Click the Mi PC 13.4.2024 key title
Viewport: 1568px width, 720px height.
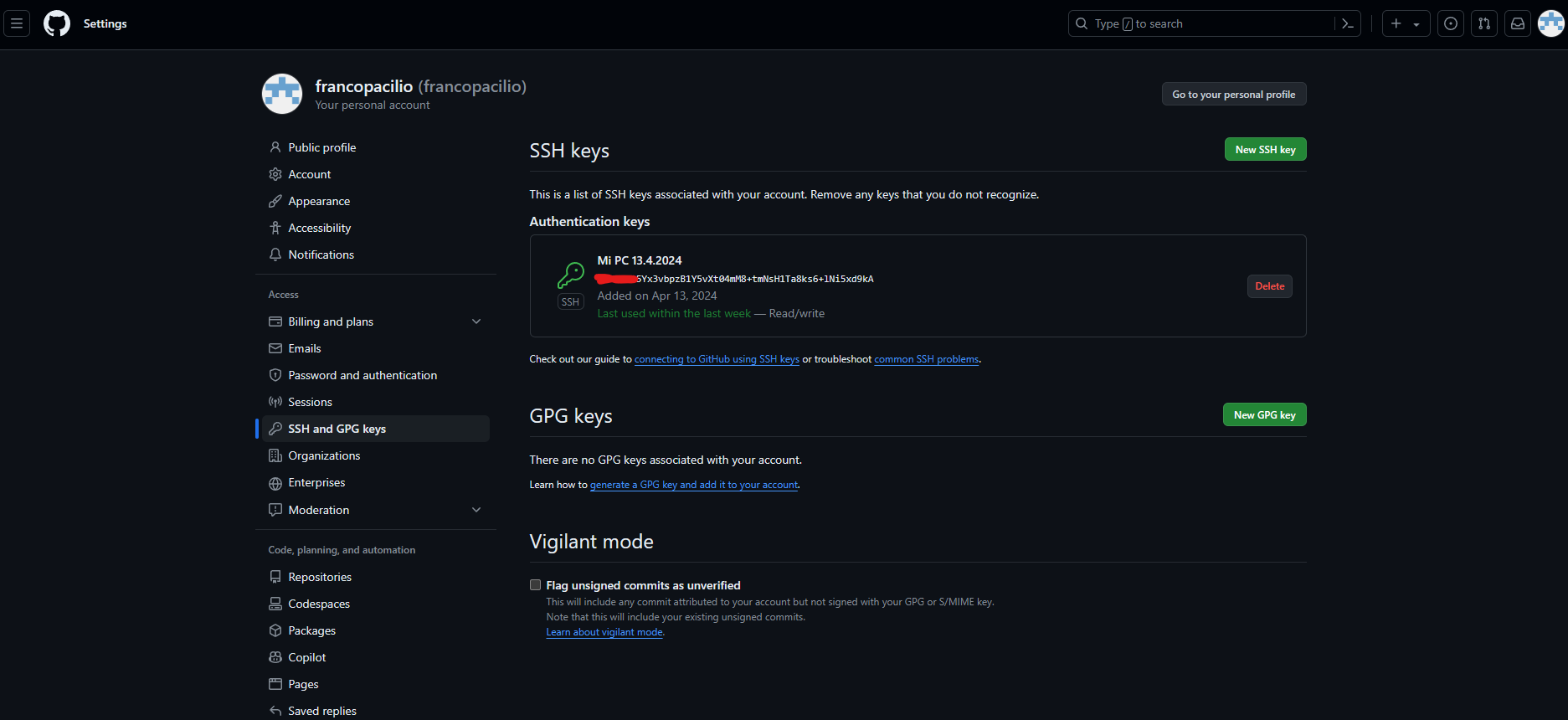pos(640,260)
